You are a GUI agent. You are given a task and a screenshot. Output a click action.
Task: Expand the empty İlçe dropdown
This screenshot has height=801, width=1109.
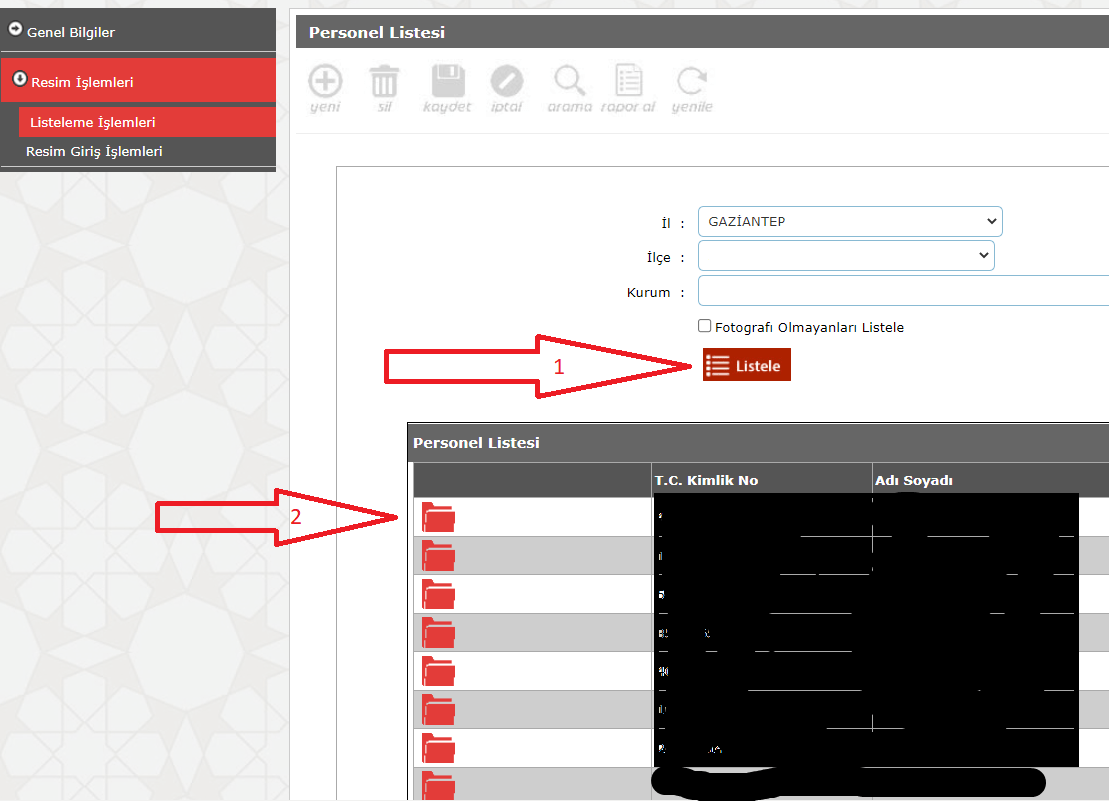tap(846, 256)
